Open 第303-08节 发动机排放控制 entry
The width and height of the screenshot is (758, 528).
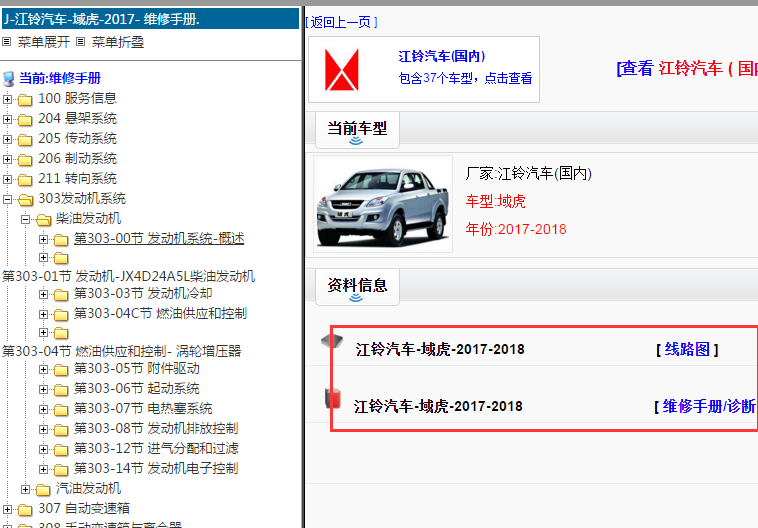click(x=156, y=428)
